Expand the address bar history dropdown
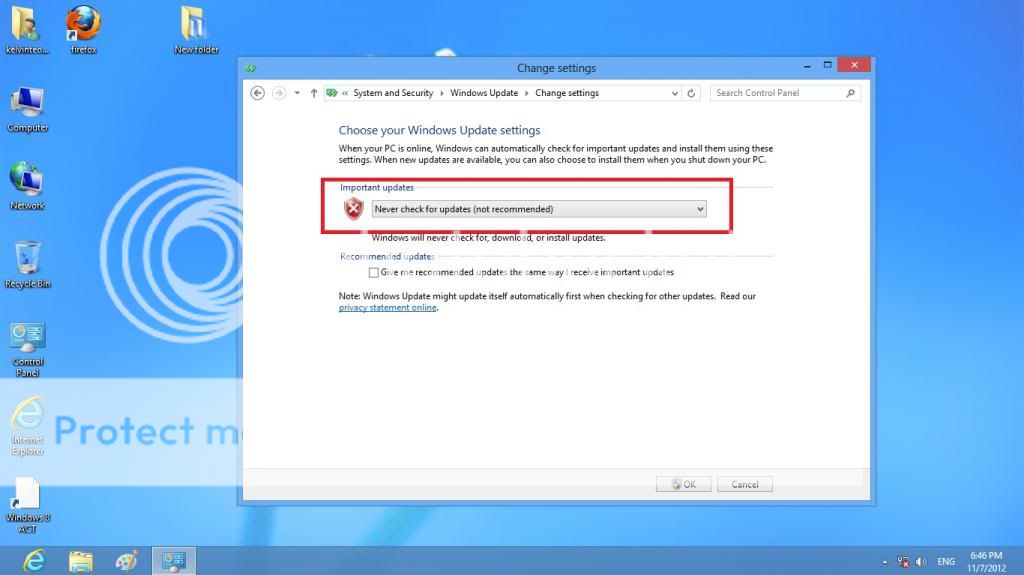 (x=674, y=93)
